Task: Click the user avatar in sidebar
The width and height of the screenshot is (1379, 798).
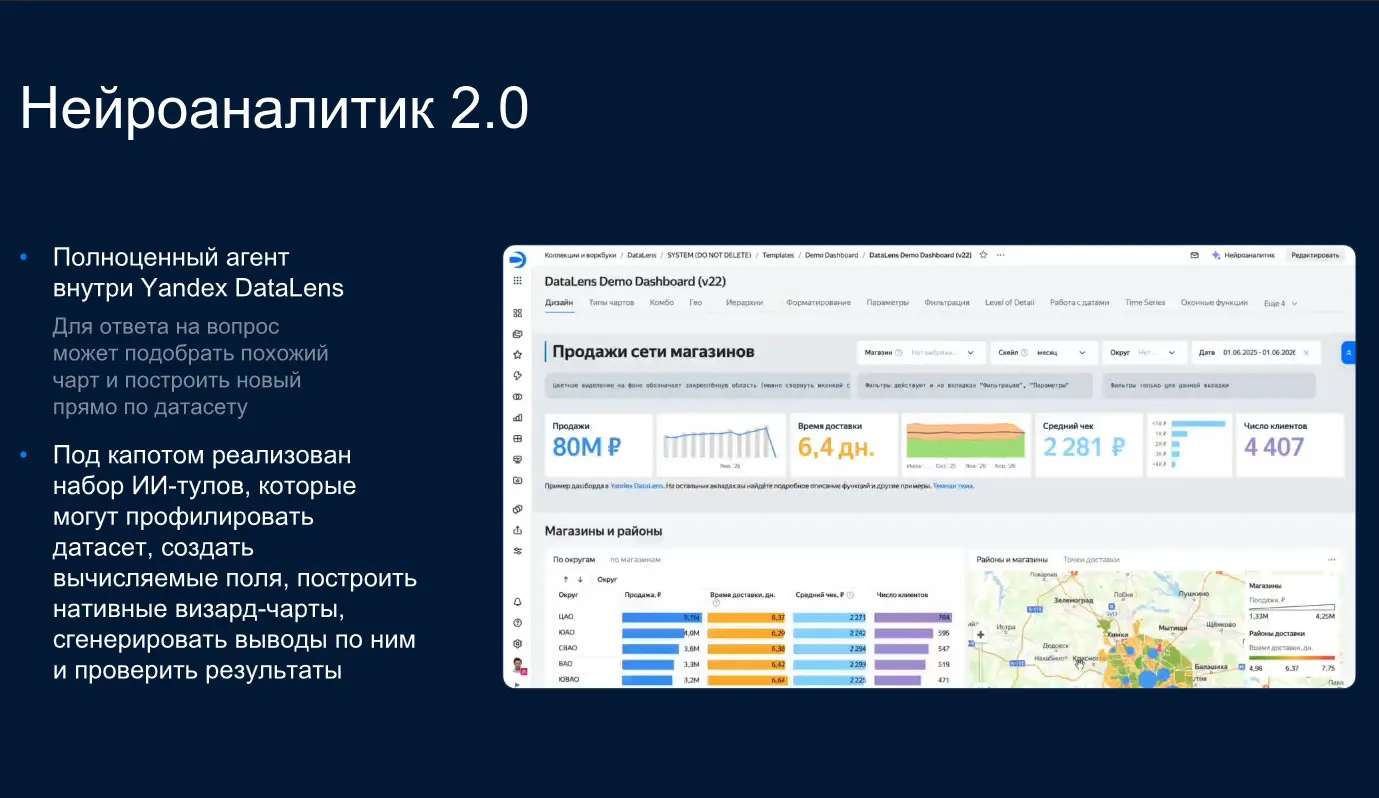Action: (517, 665)
